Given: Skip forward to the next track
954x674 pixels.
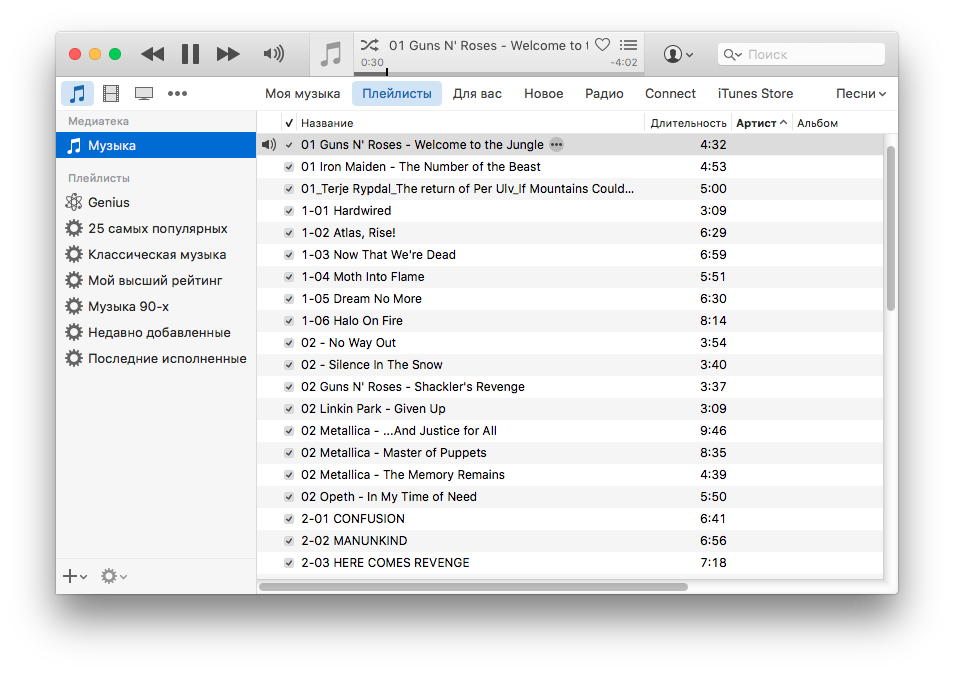Looking at the screenshot, I should [x=228, y=54].
